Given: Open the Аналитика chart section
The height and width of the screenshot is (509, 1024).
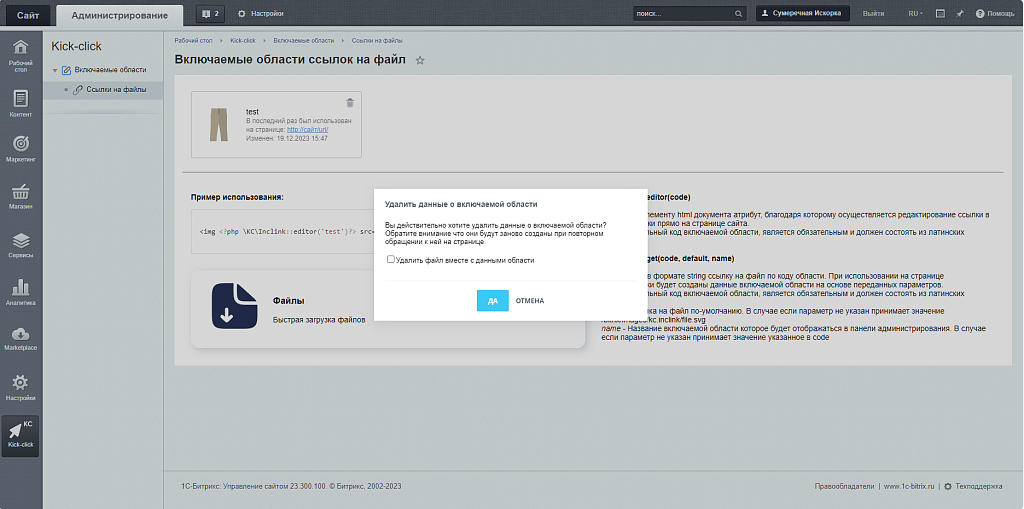Looking at the screenshot, I should point(21,292).
